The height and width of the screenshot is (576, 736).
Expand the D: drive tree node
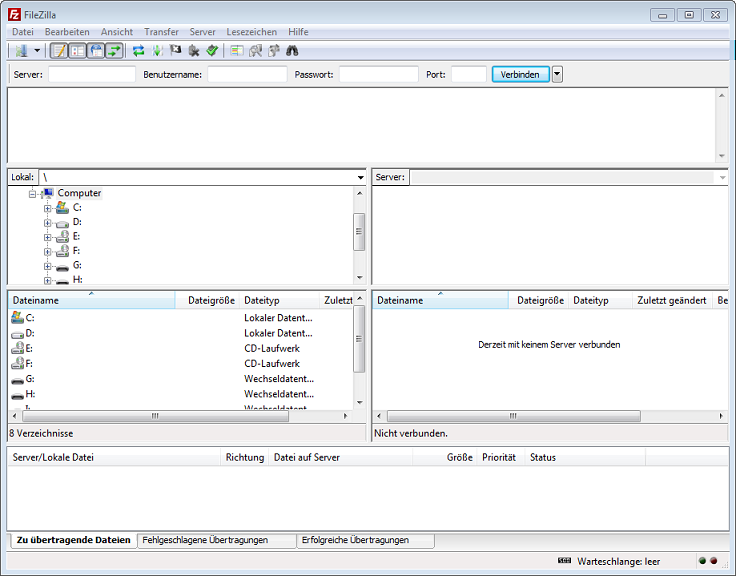click(47, 223)
